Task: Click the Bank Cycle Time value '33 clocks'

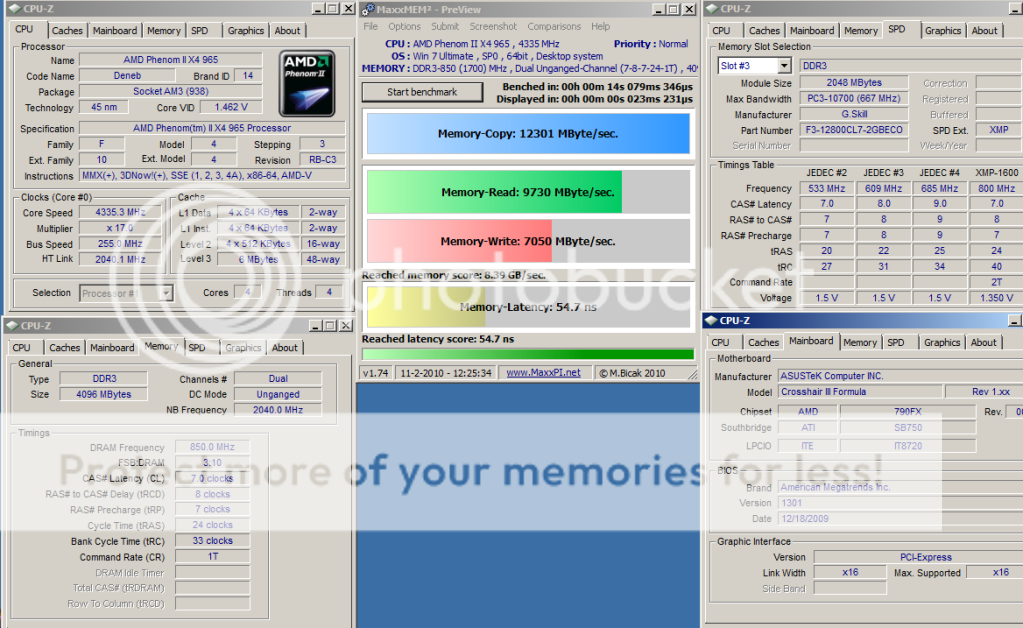Action: coord(213,541)
